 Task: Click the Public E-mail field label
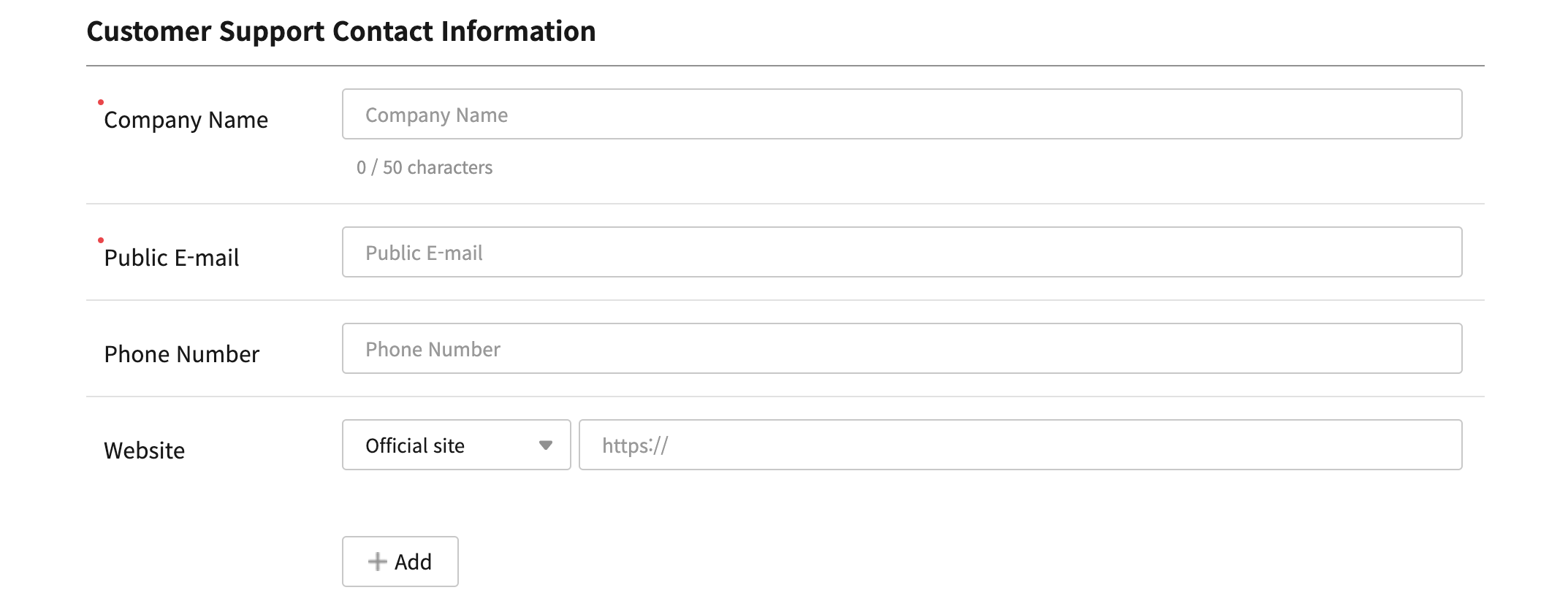click(172, 258)
